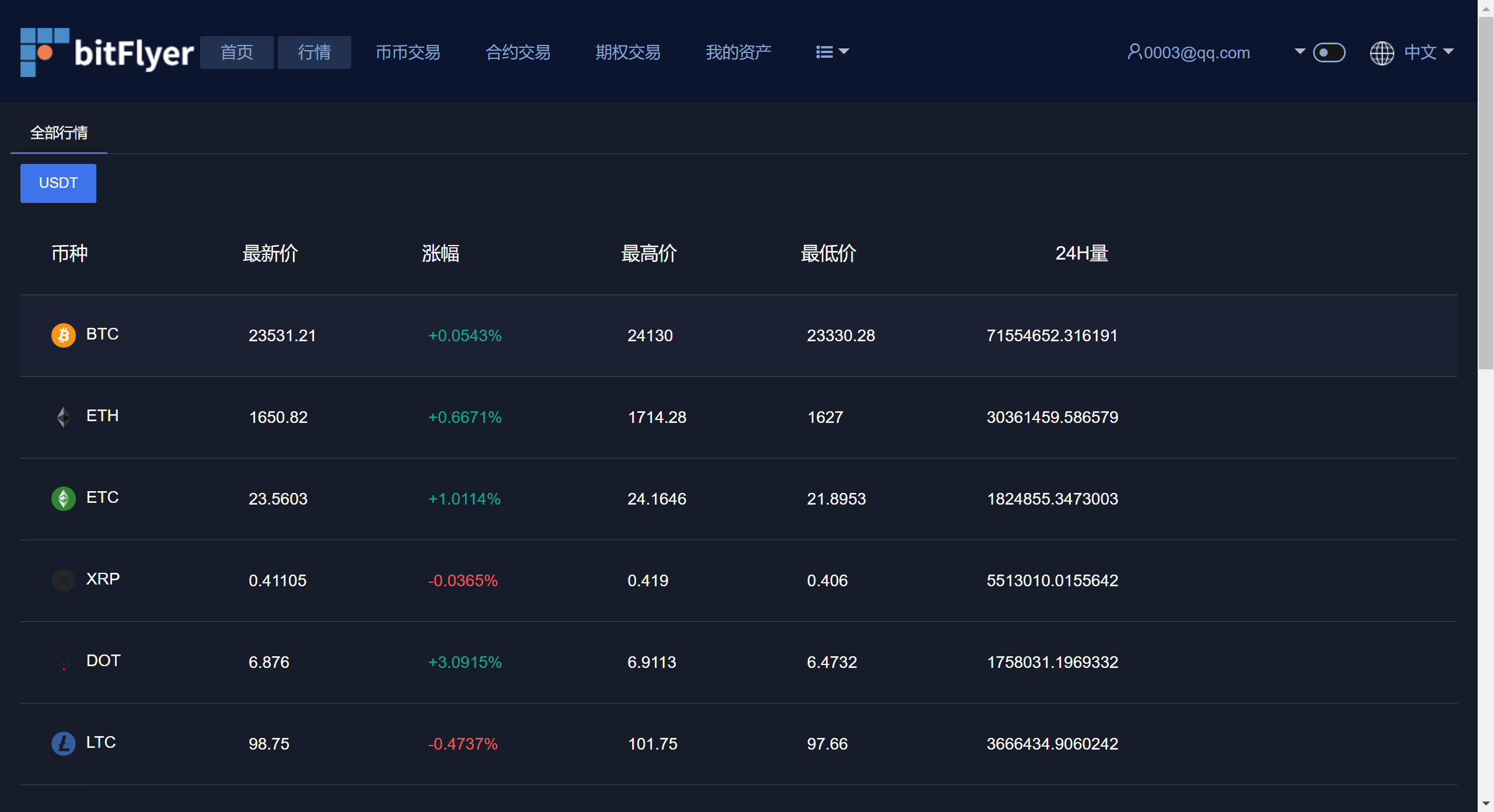Click the globe language icon
Image resolution: width=1494 pixels, height=812 pixels.
click(x=1382, y=52)
